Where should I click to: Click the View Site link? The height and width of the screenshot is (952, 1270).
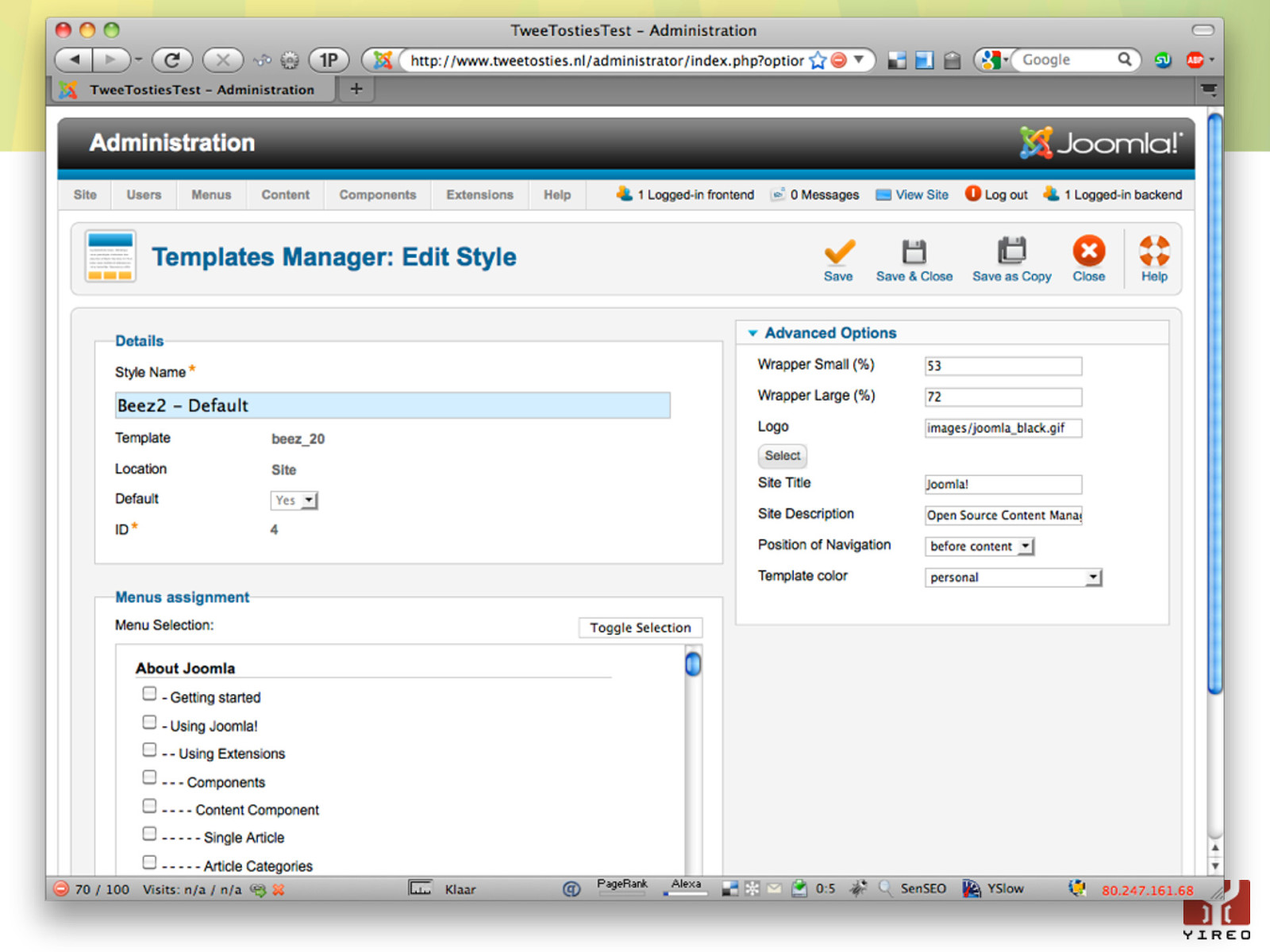(912, 195)
